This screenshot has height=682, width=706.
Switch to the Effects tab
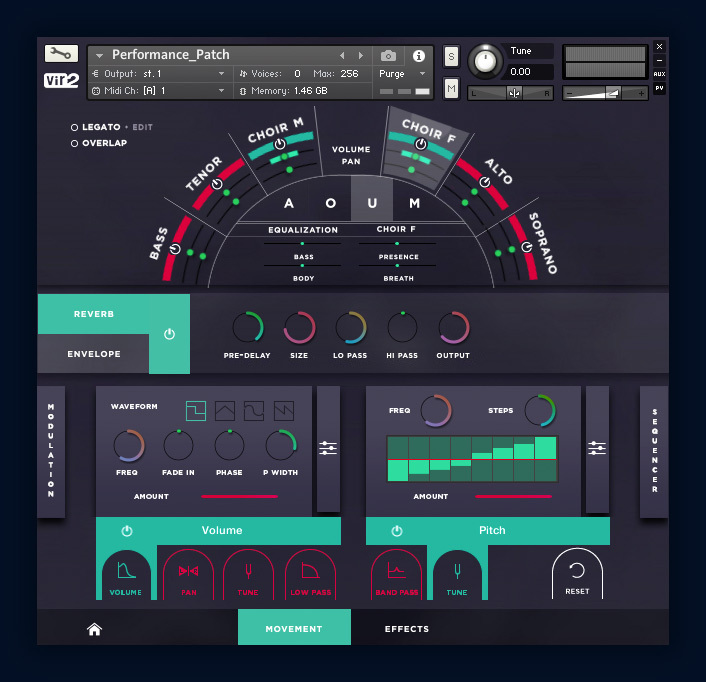pyautogui.click(x=407, y=629)
